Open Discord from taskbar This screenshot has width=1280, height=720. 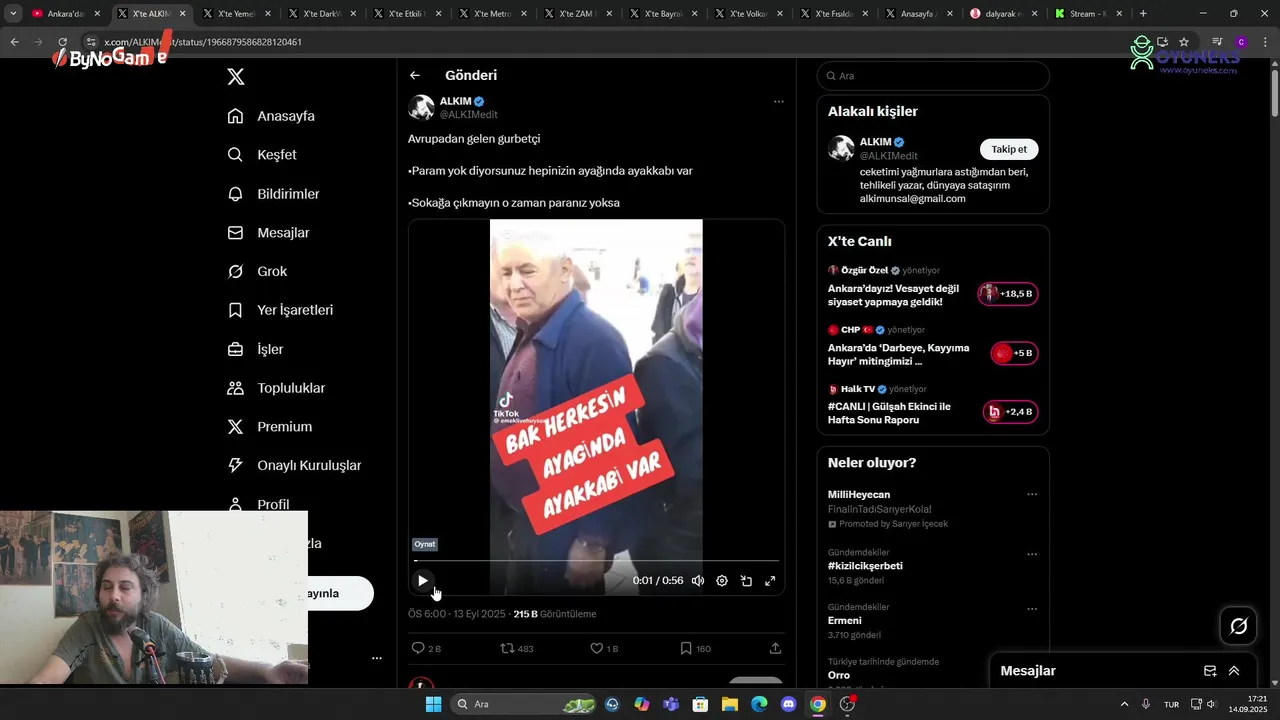tap(788, 704)
